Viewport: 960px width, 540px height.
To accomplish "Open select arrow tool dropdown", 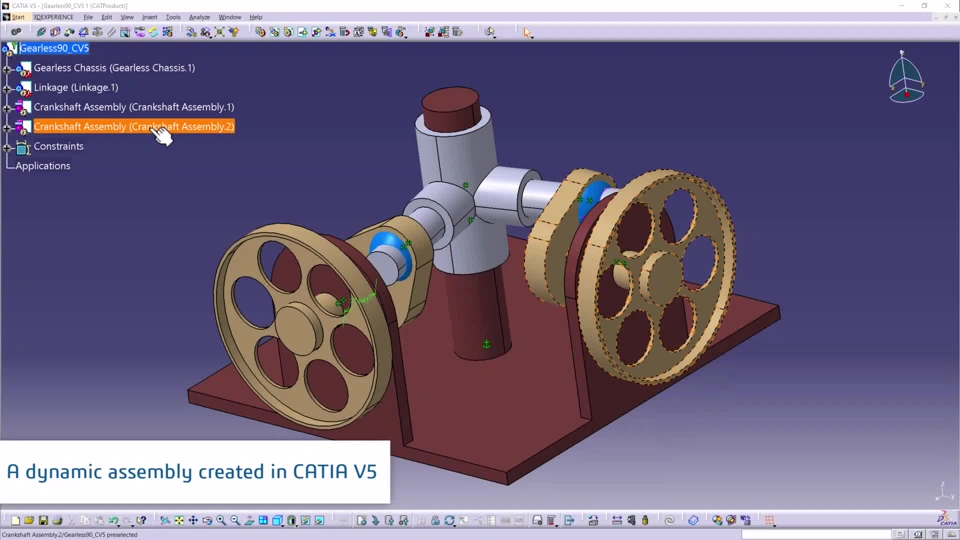I will click(532, 36).
